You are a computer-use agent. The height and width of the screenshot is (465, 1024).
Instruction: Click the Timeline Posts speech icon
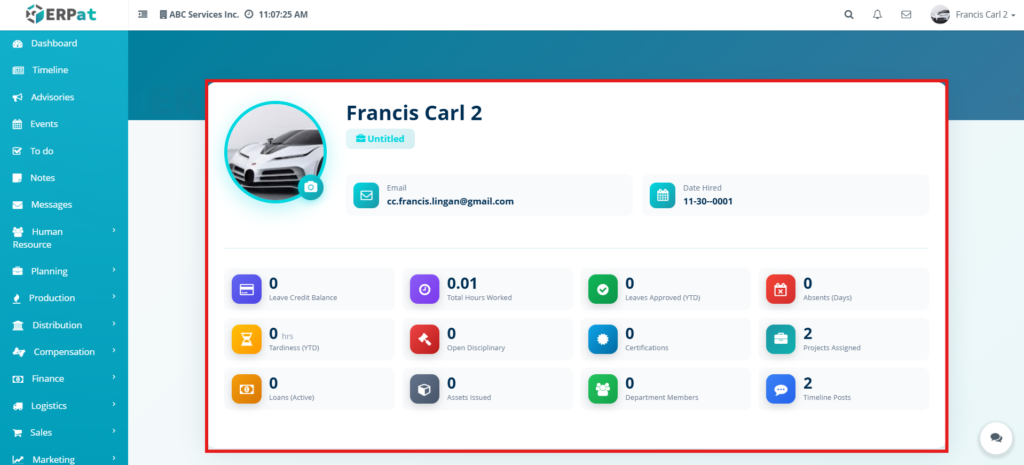click(781, 389)
